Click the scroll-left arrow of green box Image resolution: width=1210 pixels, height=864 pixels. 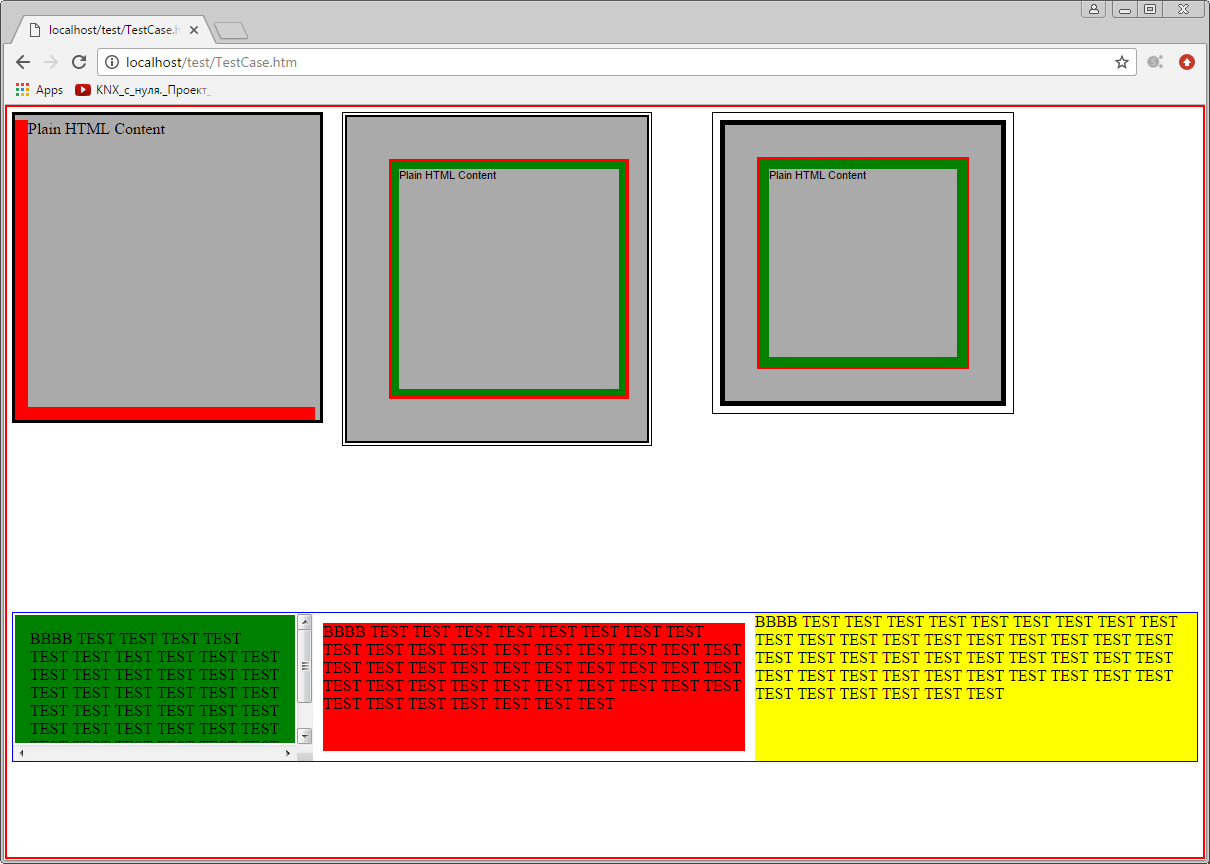(x=22, y=753)
